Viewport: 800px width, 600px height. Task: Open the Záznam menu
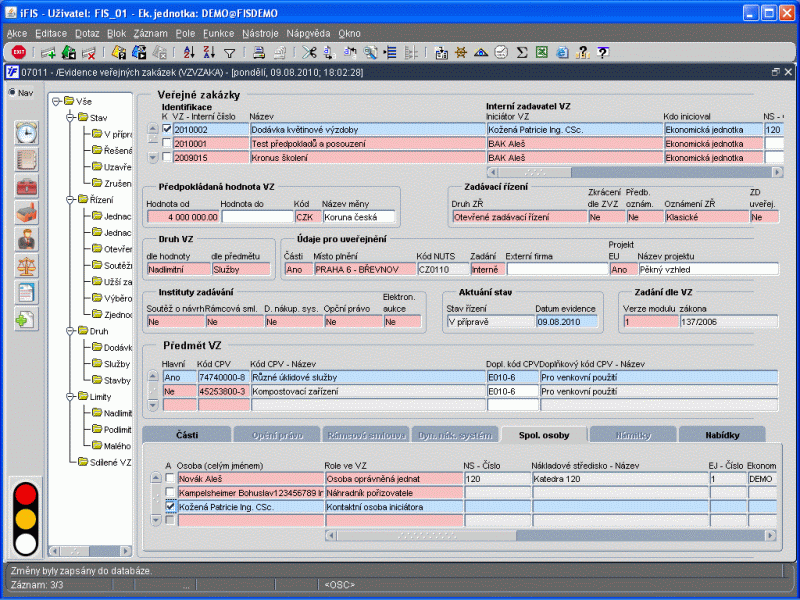[x=151, y=34]
